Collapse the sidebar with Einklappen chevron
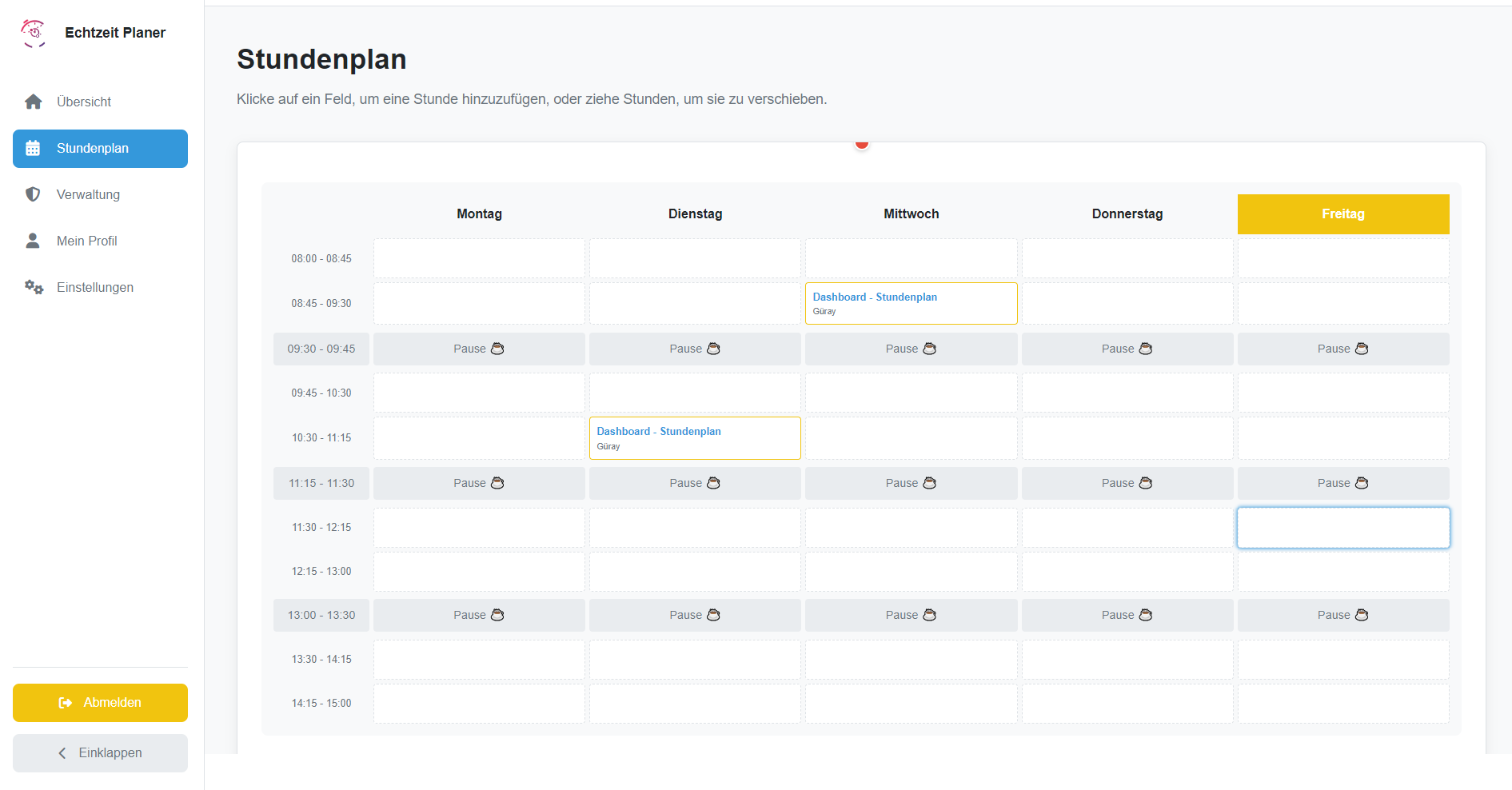1512x790 pixels. tap(62, 753)
